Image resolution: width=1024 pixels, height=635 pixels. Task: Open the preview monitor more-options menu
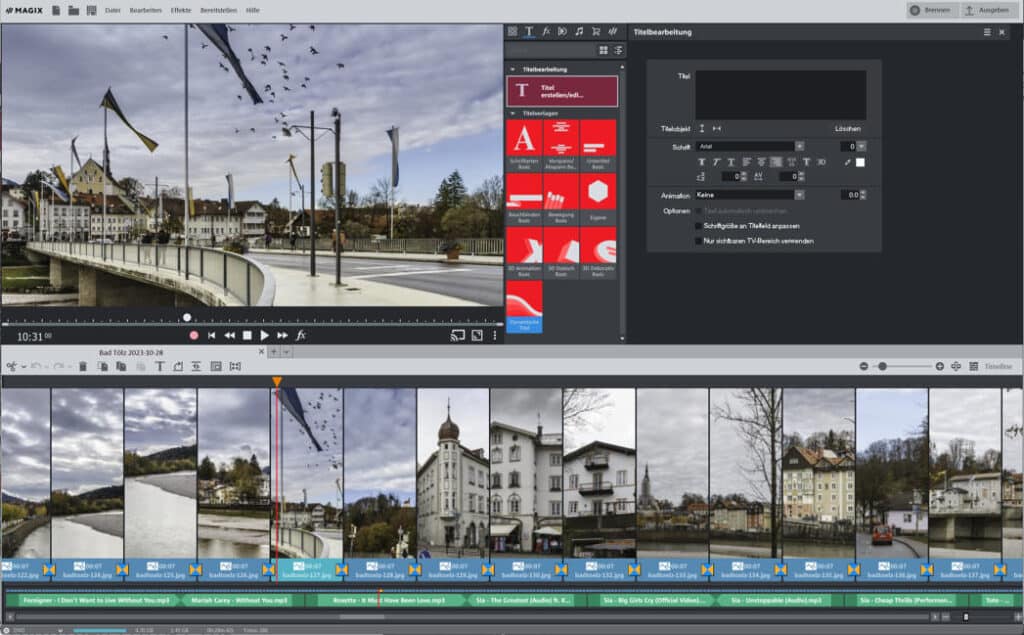pyautogui.click(x=494, y=335)
